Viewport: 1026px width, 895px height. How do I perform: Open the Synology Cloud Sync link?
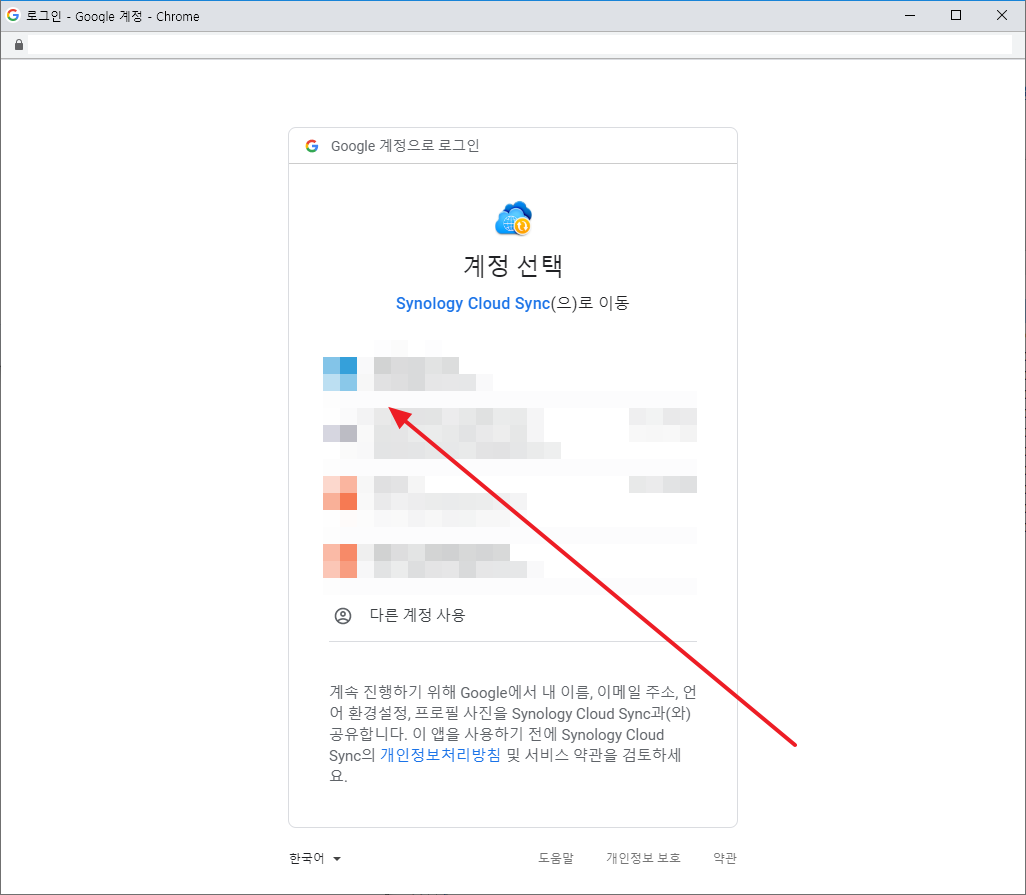click(472, 303)
